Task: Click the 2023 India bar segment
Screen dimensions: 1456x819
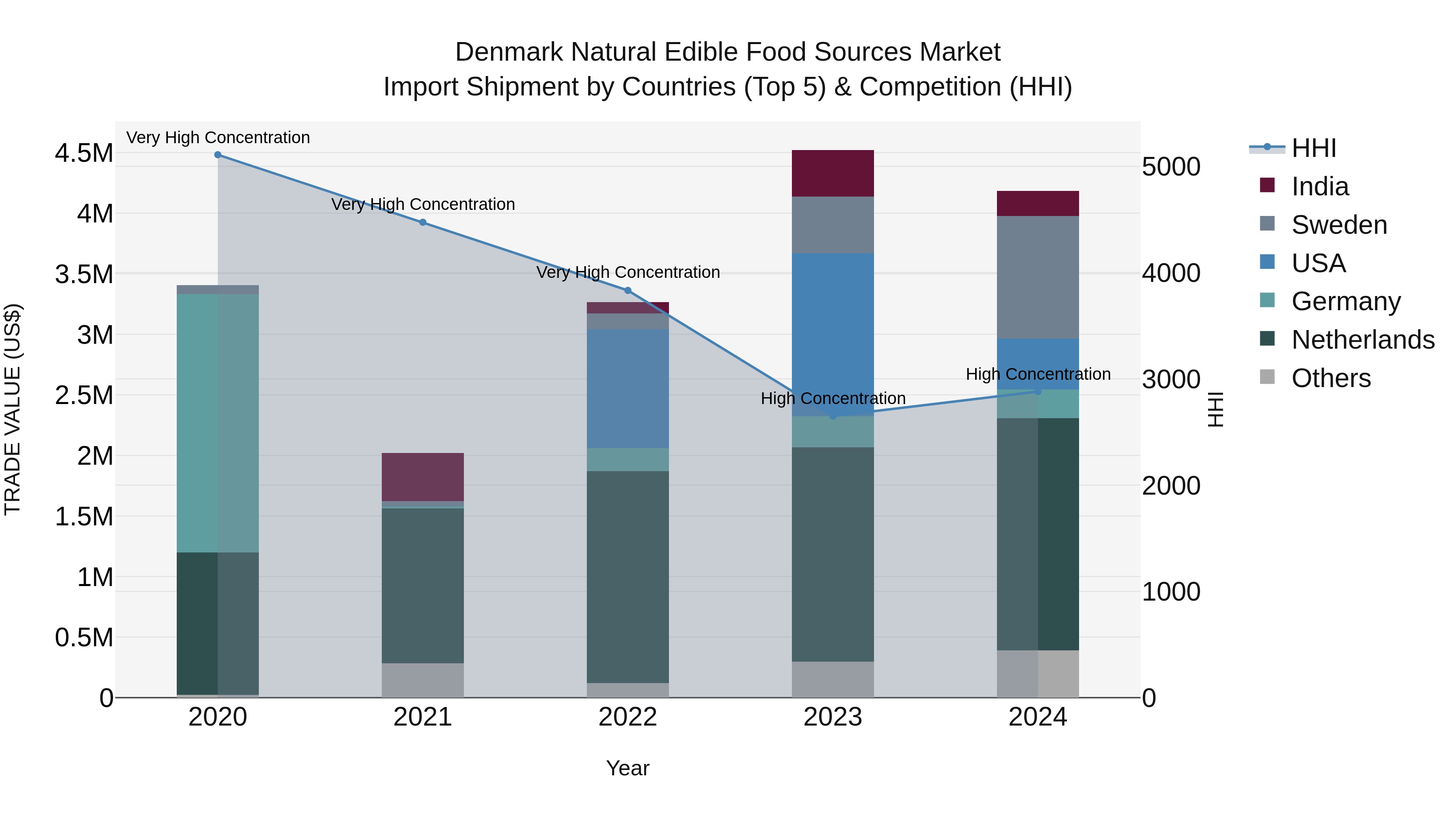Action: (833, 174)
